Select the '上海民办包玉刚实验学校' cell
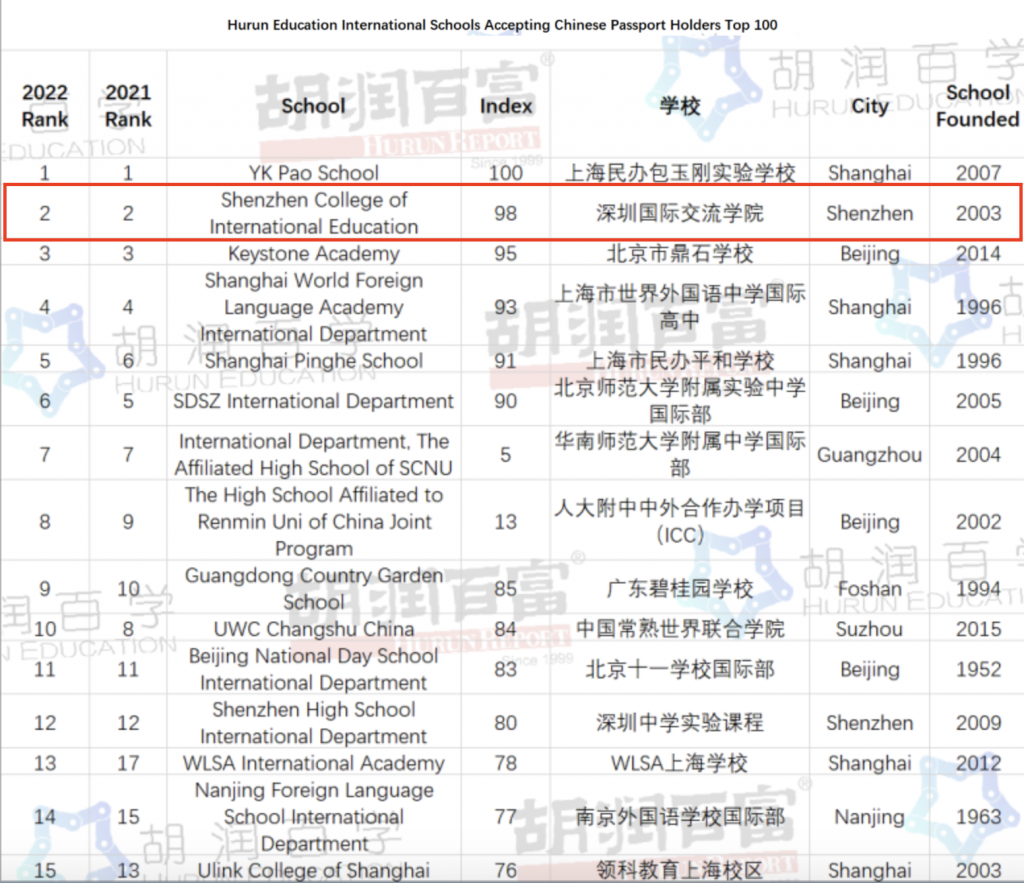The height and width of the screenshot is (883, 1024). tap(680, 173)
